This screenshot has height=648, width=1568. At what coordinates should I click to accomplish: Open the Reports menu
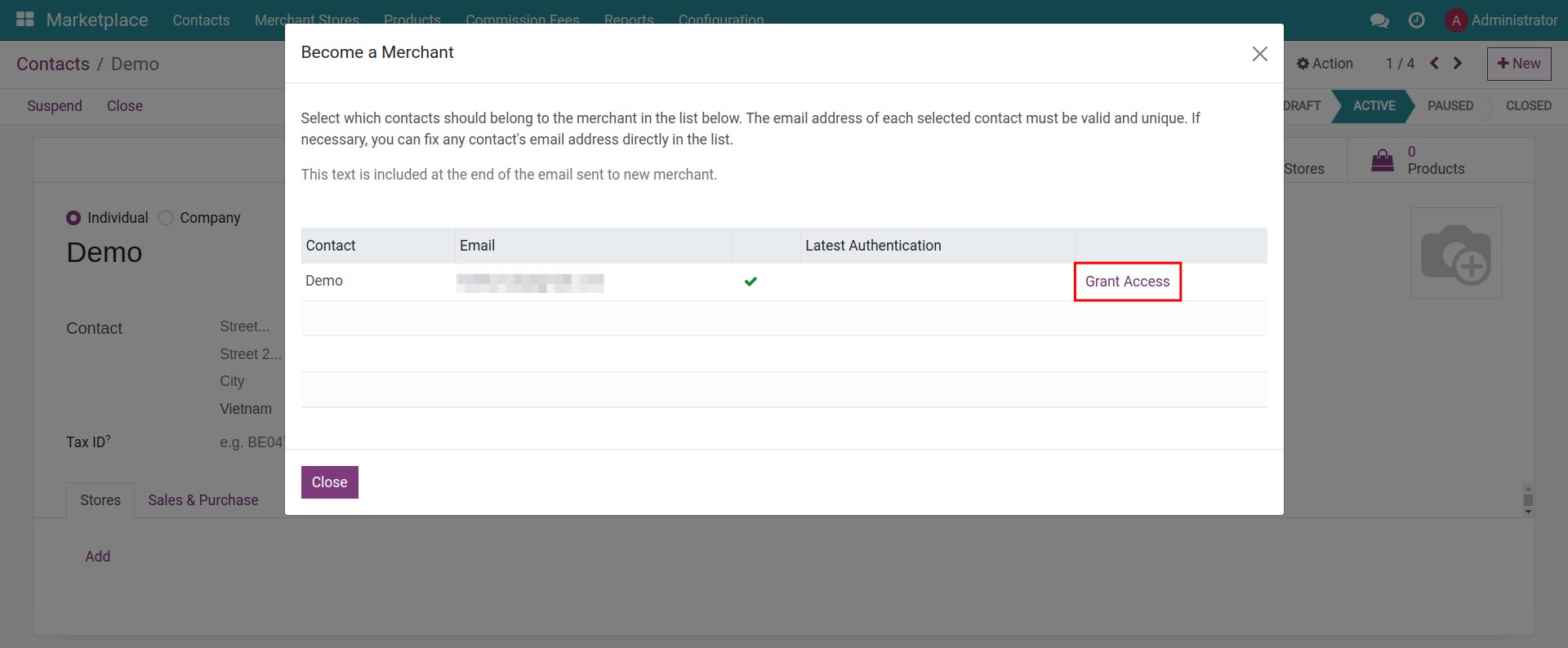[x=629, y=20]
